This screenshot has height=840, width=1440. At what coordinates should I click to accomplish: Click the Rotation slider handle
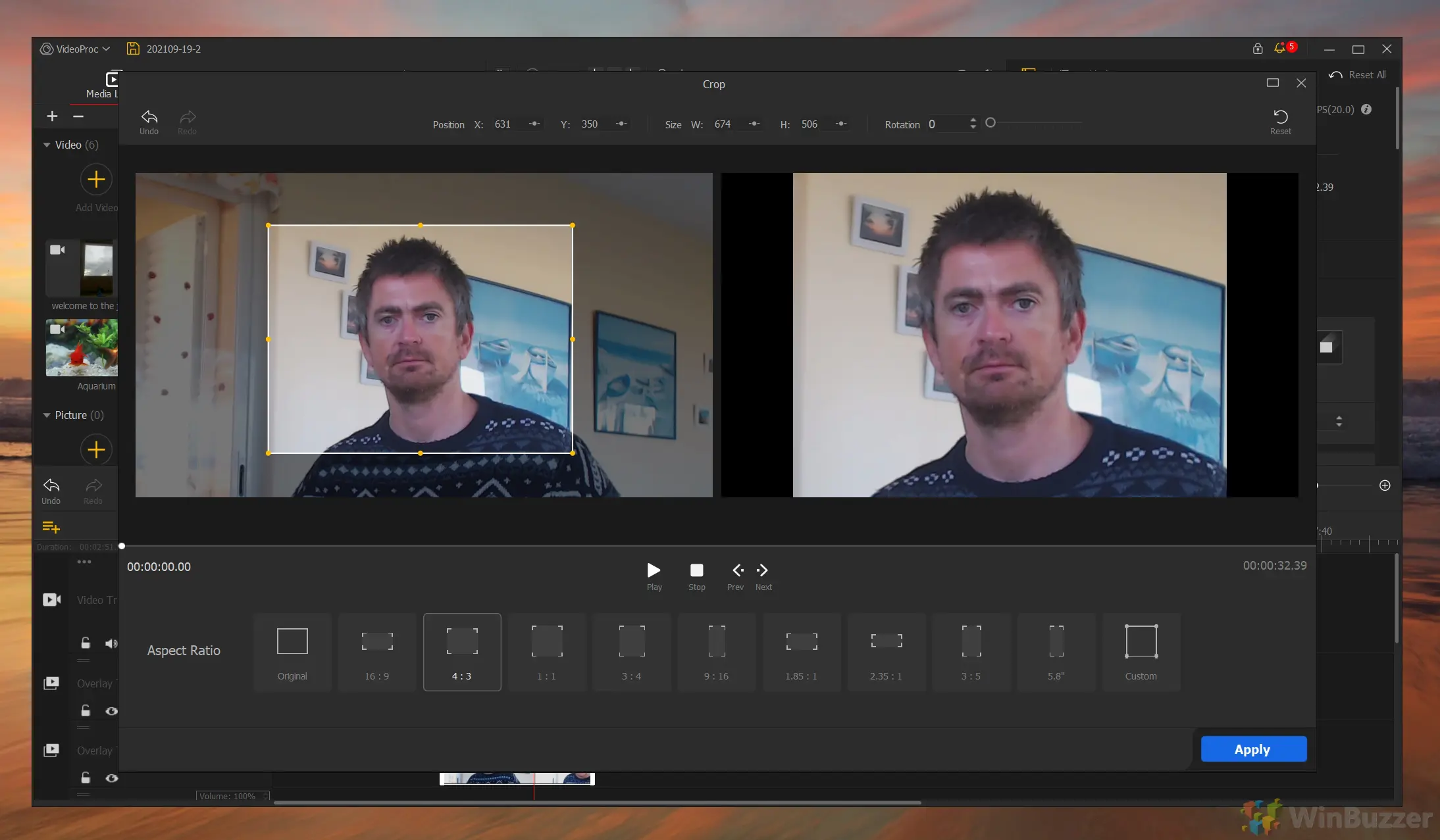pyautogui.click(x=990, y=123)
